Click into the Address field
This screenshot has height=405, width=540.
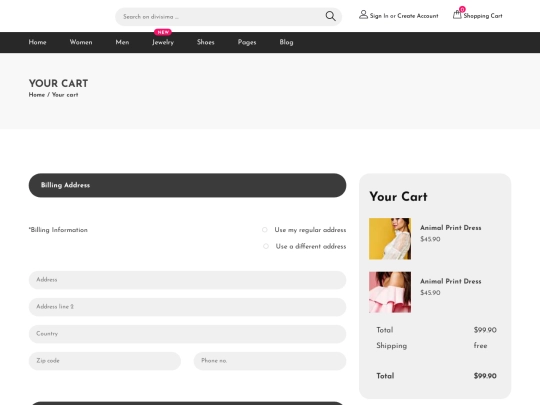187,280
